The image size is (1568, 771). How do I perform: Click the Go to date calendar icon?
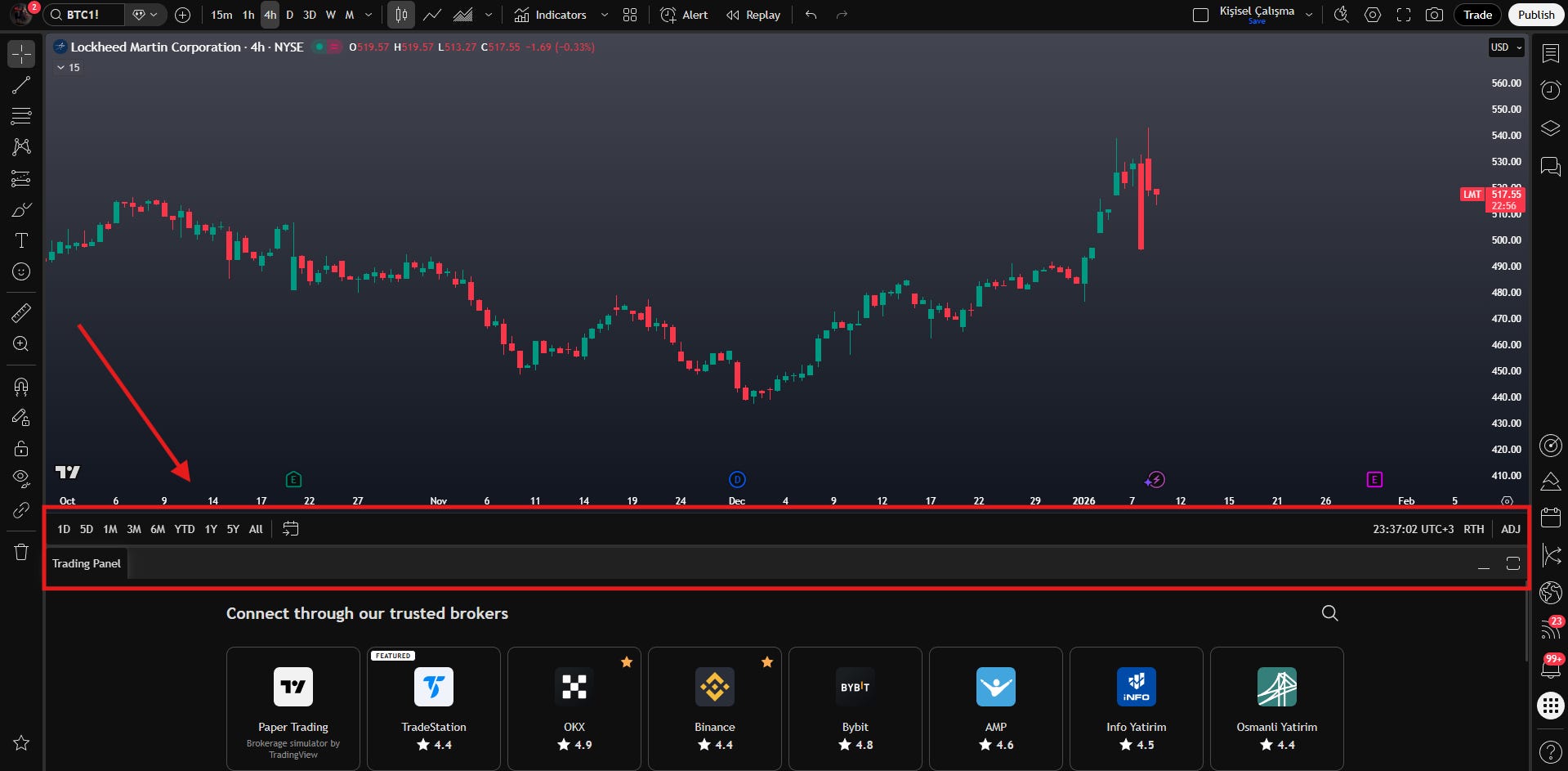point(290,529)
